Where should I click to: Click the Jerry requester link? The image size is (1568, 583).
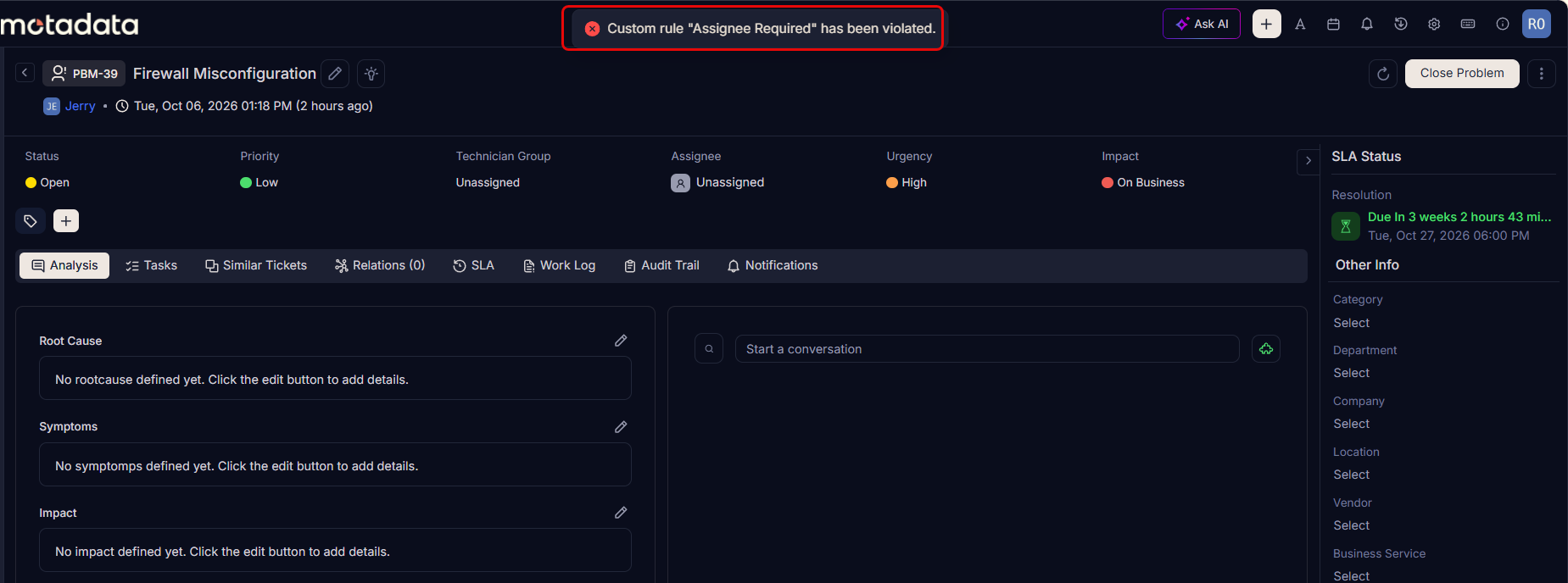[80, 106]
